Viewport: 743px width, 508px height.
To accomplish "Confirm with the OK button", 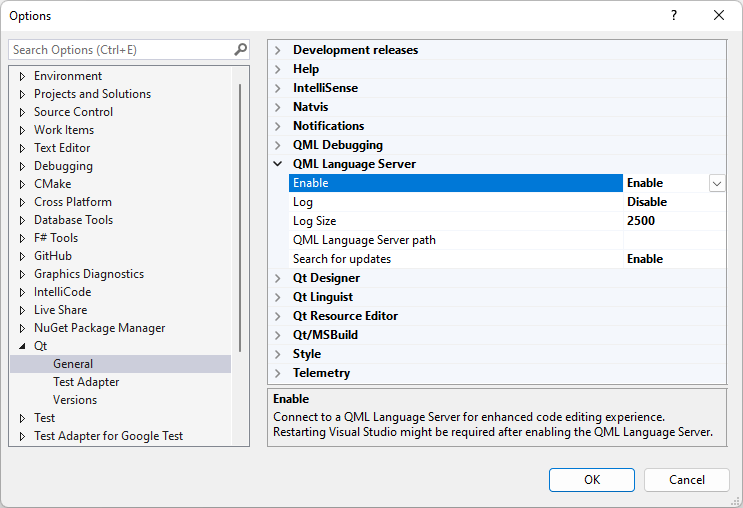I will pyautogui.click(x=592, y=480).
